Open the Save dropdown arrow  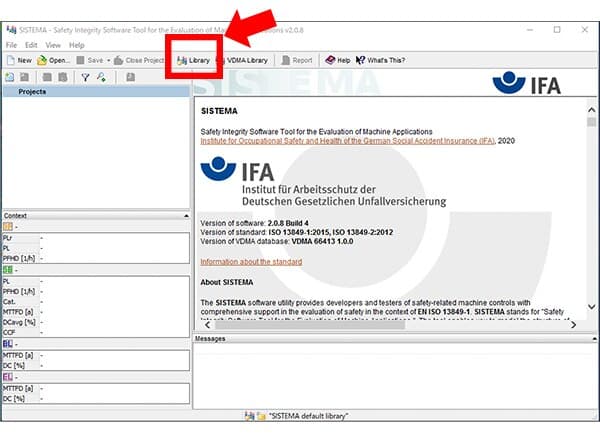tap(108, 60)
